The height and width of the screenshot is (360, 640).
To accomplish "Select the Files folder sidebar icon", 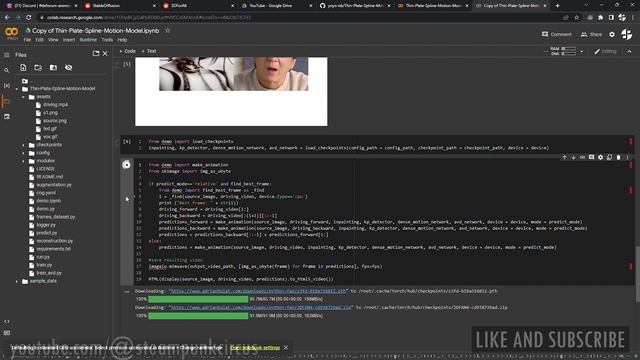I will pyautogui.click(x=7, y=101).
